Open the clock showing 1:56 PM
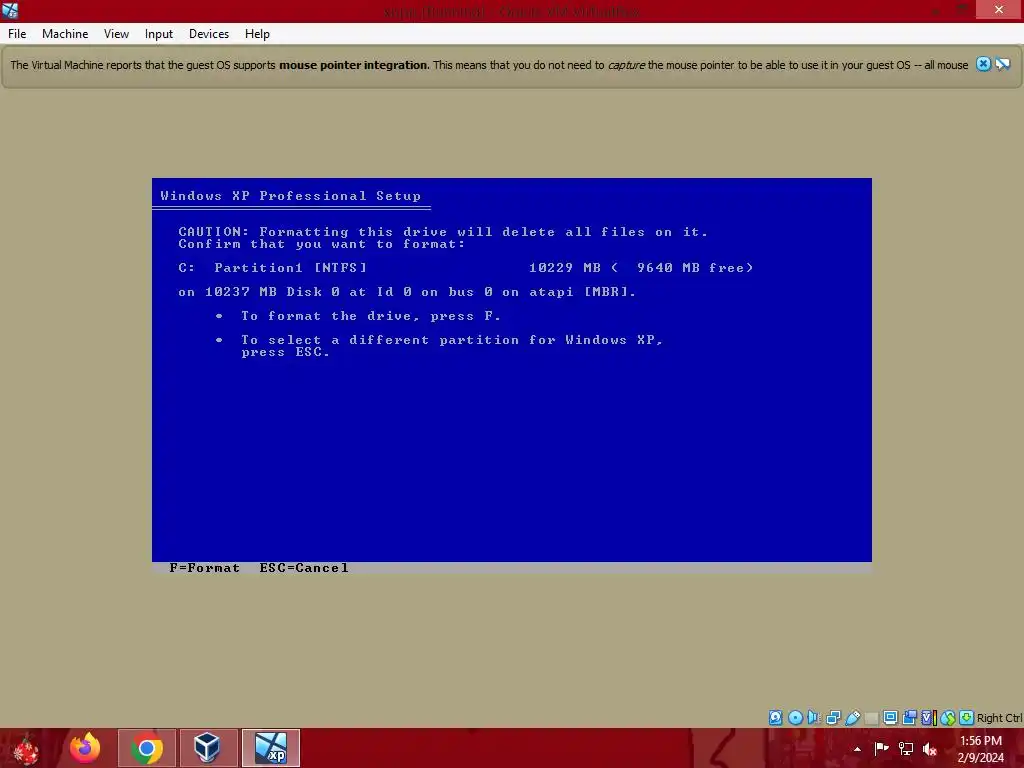Image resolution: width=1024 pixels, height=768 pixels. pyautogui.click(x=981, y=749)
